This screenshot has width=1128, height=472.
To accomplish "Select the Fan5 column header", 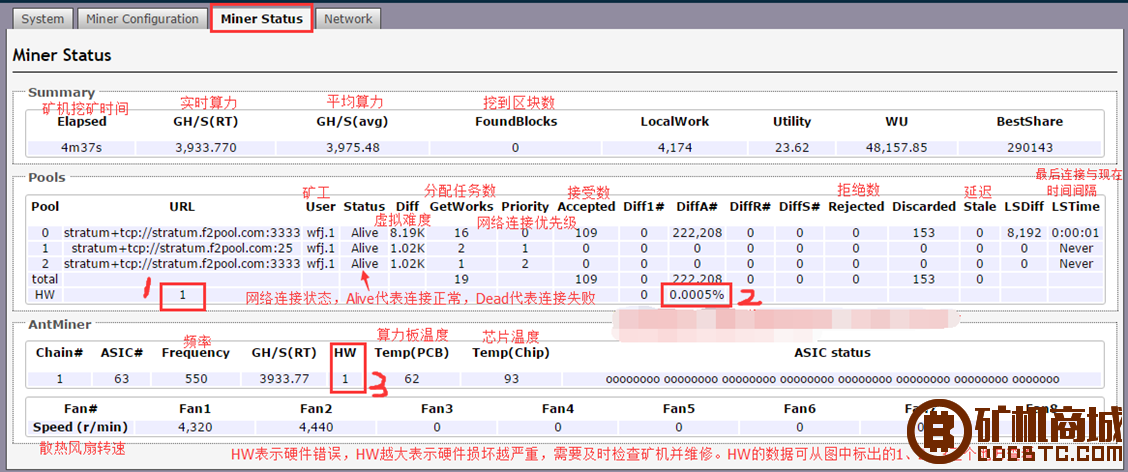I will click(678, 409).
